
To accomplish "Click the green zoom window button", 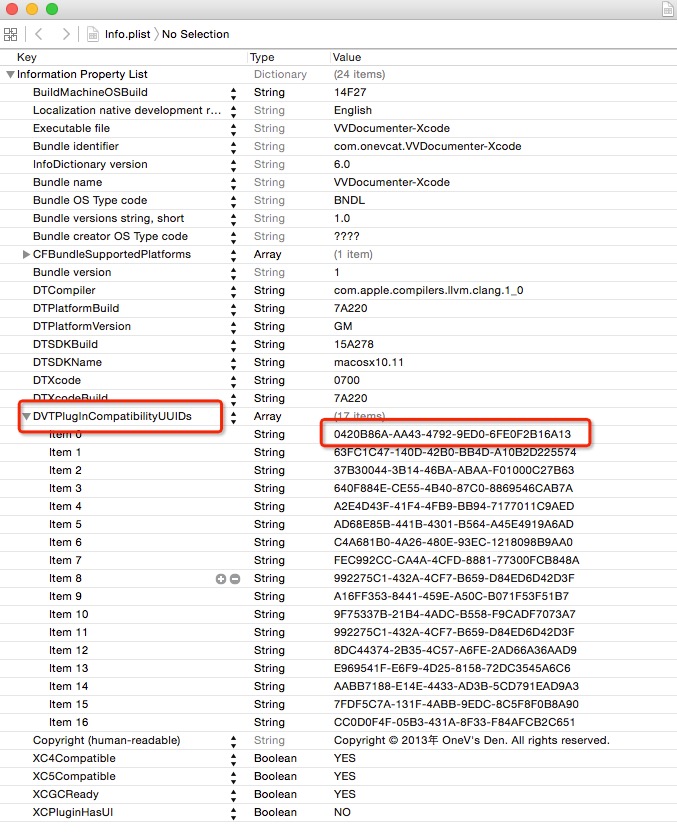I will coord(51,9).
